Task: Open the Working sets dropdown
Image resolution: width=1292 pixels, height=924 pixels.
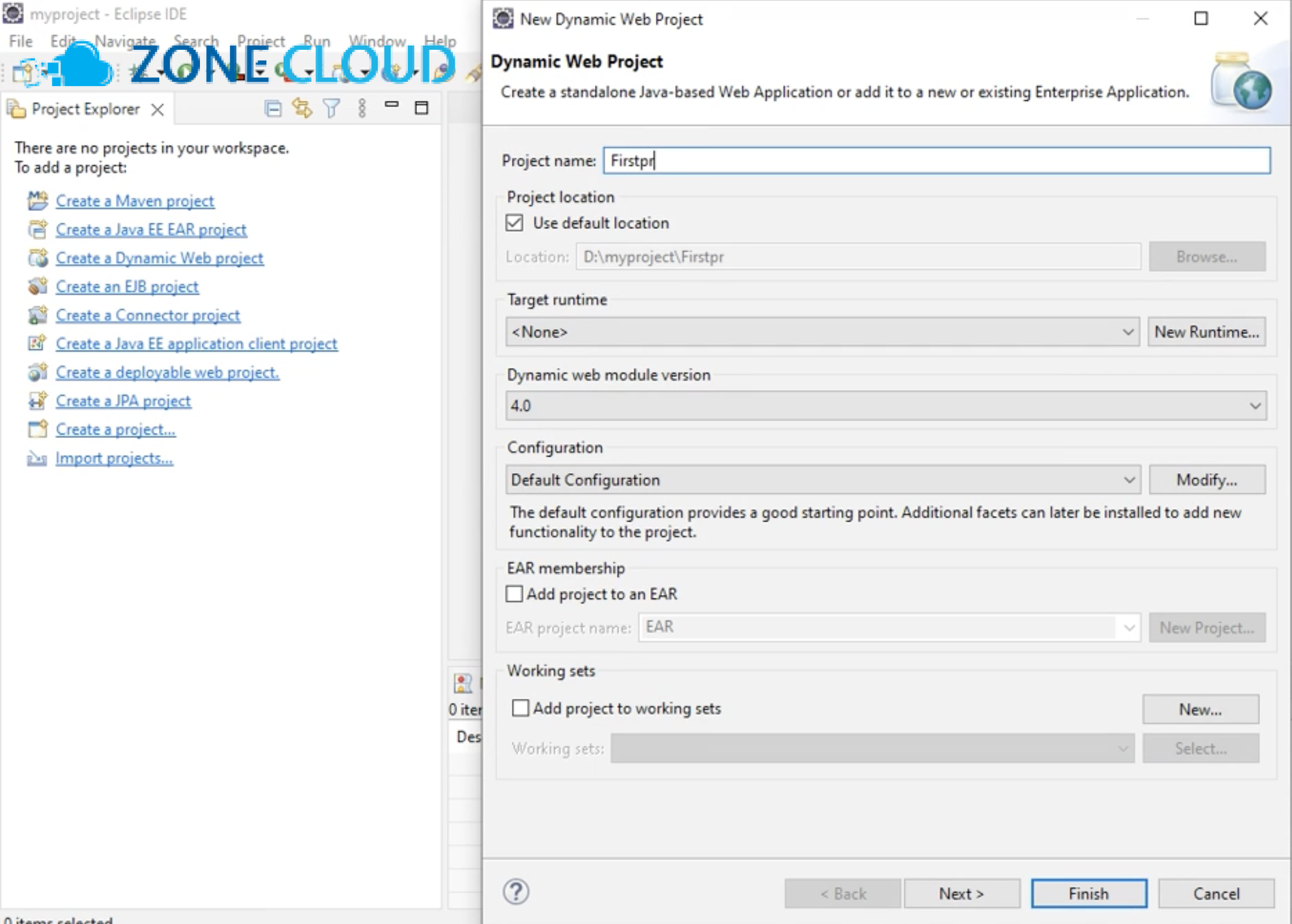Action: [872, 749]
